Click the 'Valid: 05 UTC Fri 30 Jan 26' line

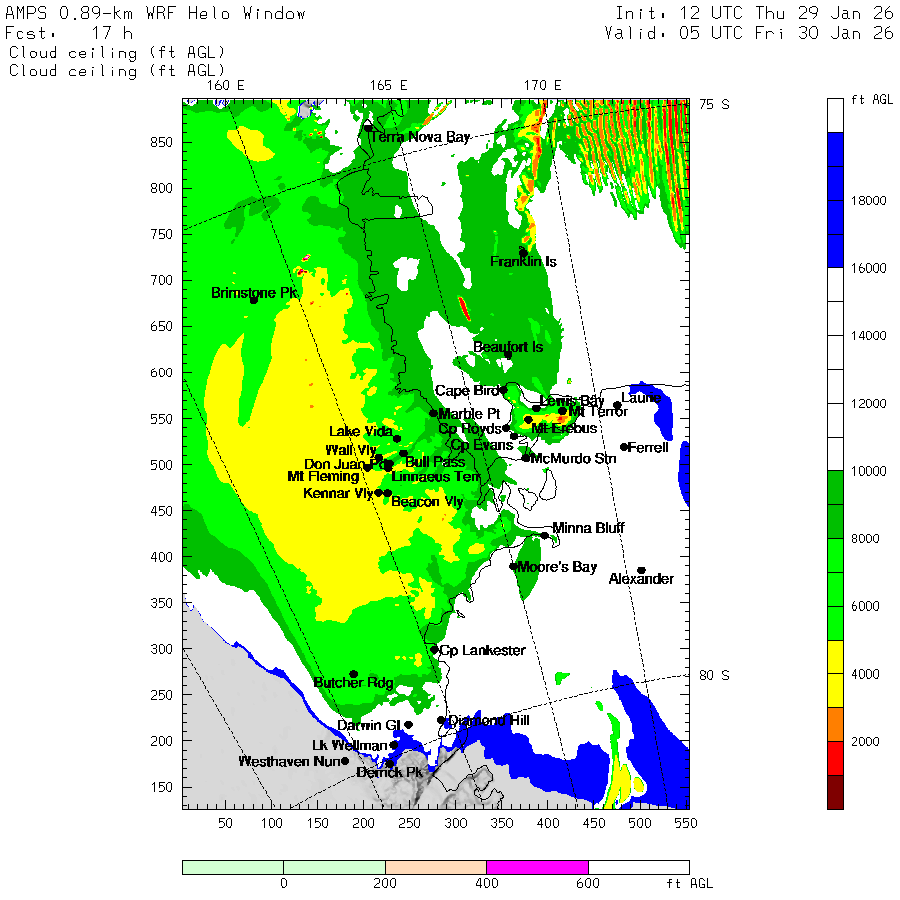tap(748, 33)
